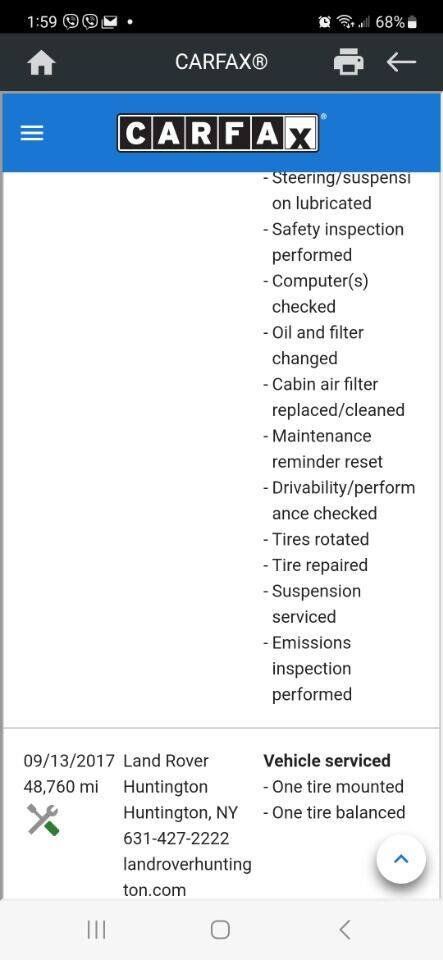Screen dimensions: 443x960
Task: Tap Android recent apps button
Action: pos(96,929)
